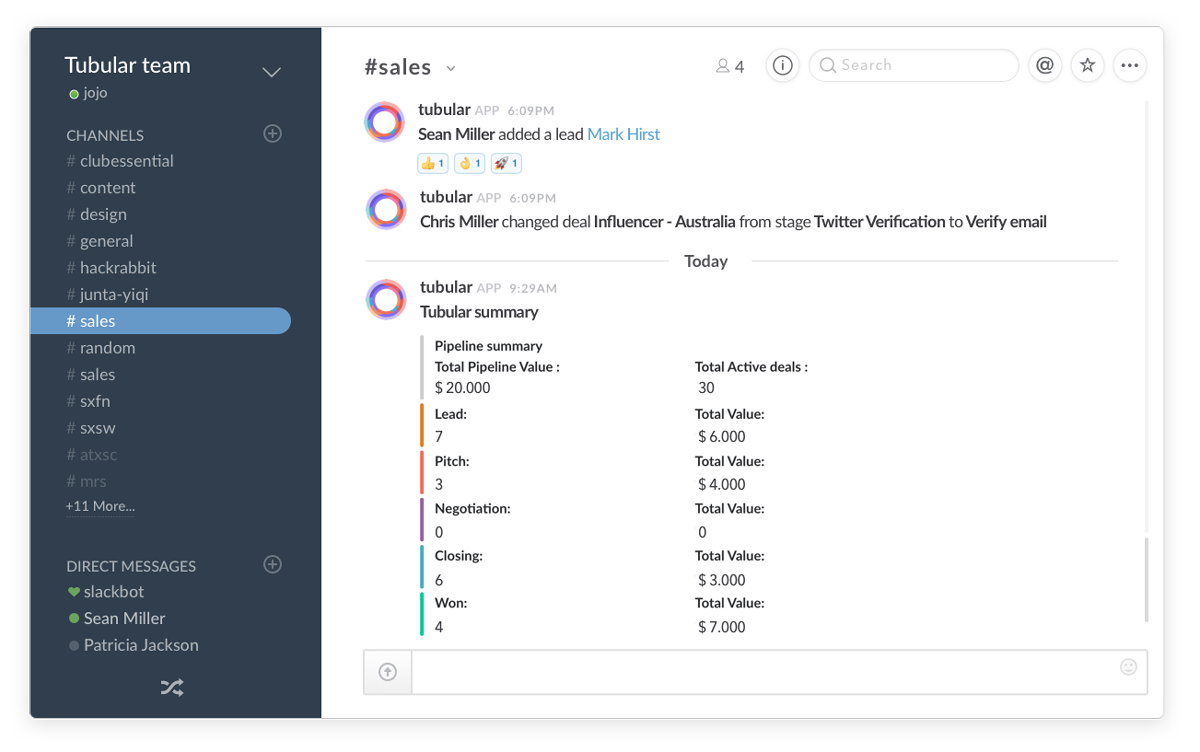Open channel details info icon
This screenshot has height=752, width=1200.
(x=783, y=65)
